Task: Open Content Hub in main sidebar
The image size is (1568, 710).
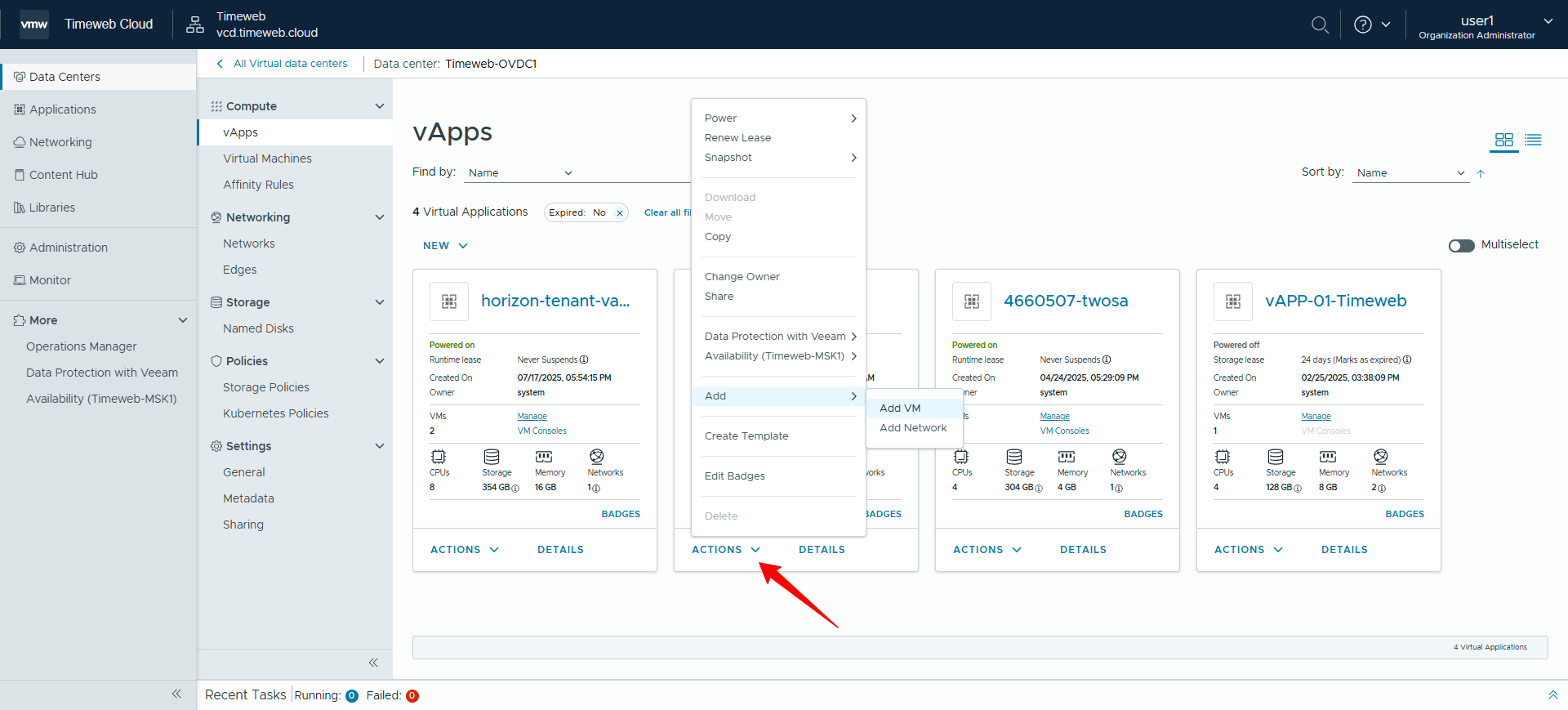Action: click(x=63, y=175)
